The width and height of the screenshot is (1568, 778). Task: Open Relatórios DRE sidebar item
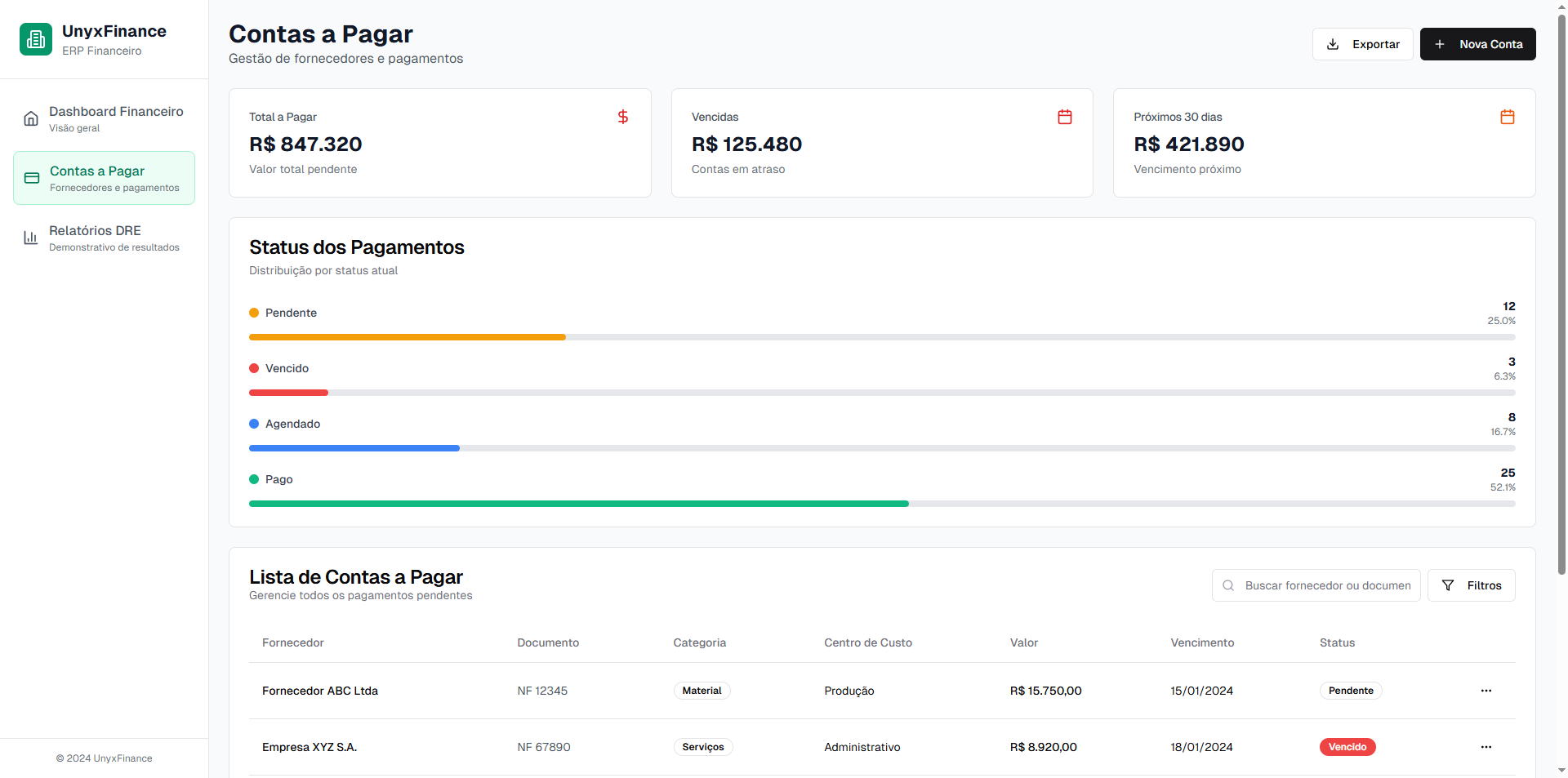[x=104, y=238]
